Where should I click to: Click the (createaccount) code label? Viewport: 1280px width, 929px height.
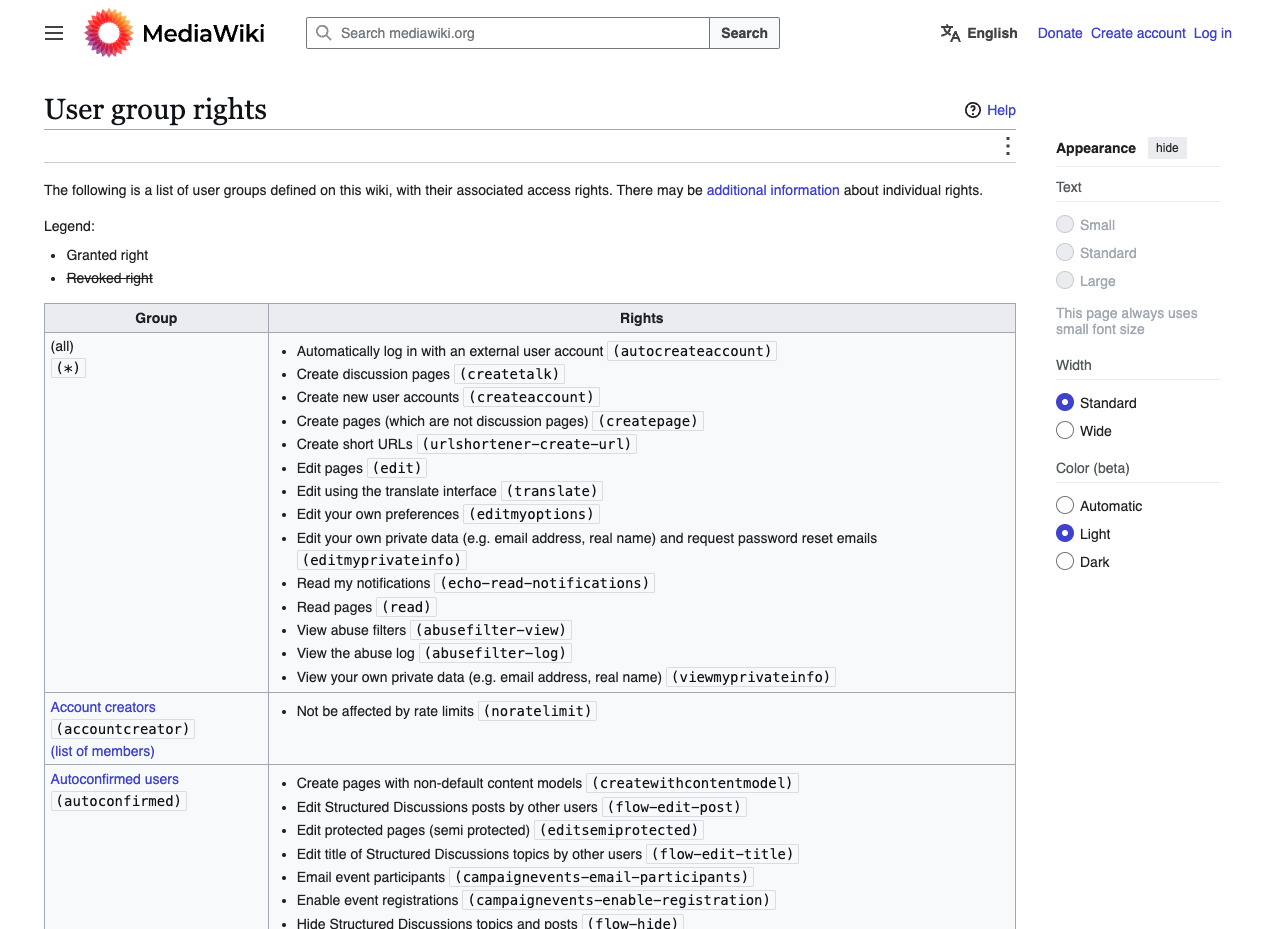point(532,397)
